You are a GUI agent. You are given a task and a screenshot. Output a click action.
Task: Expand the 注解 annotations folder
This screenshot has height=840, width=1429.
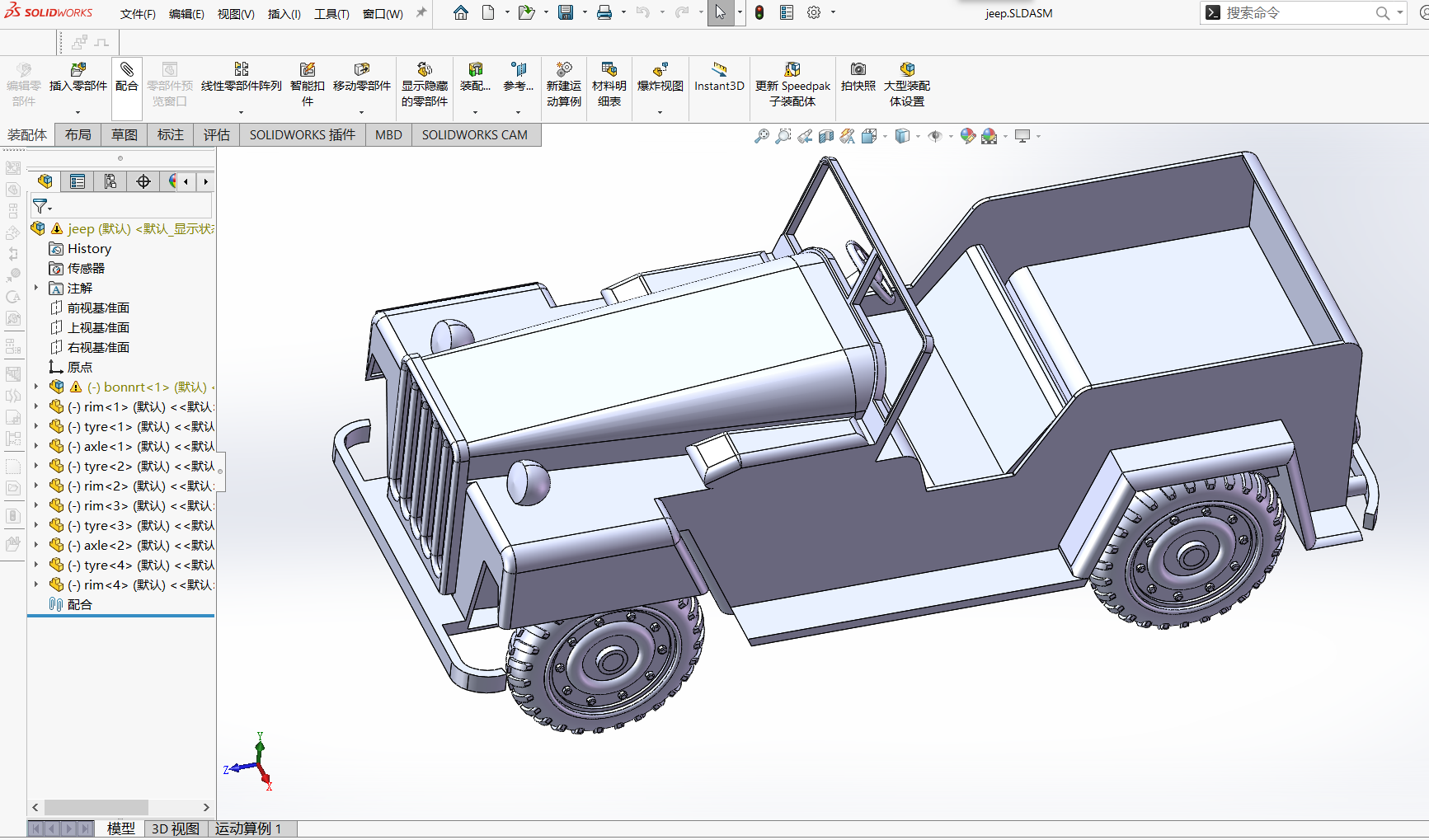(x=36, y=288)
